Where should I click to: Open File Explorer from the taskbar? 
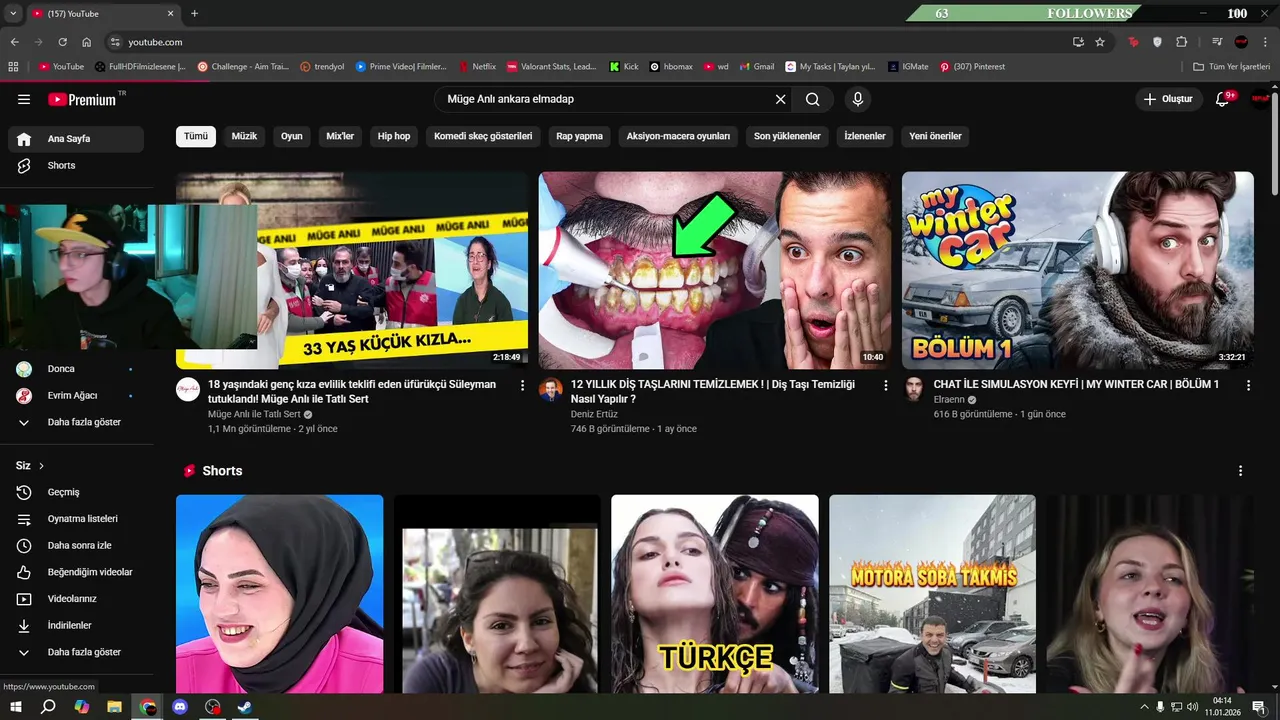(x=114, y=707)
